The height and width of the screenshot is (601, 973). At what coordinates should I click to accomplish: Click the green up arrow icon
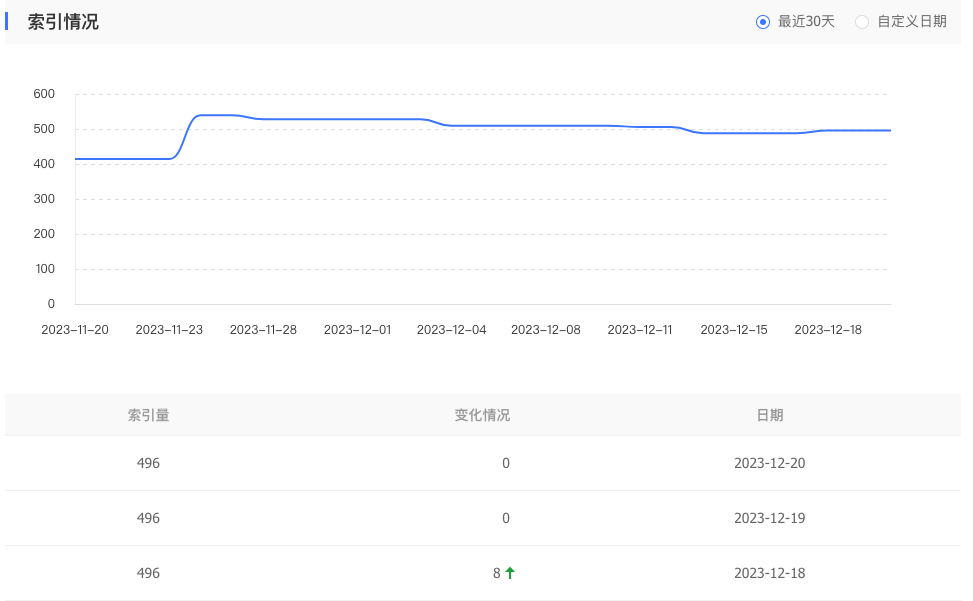(x=510, y=573)
